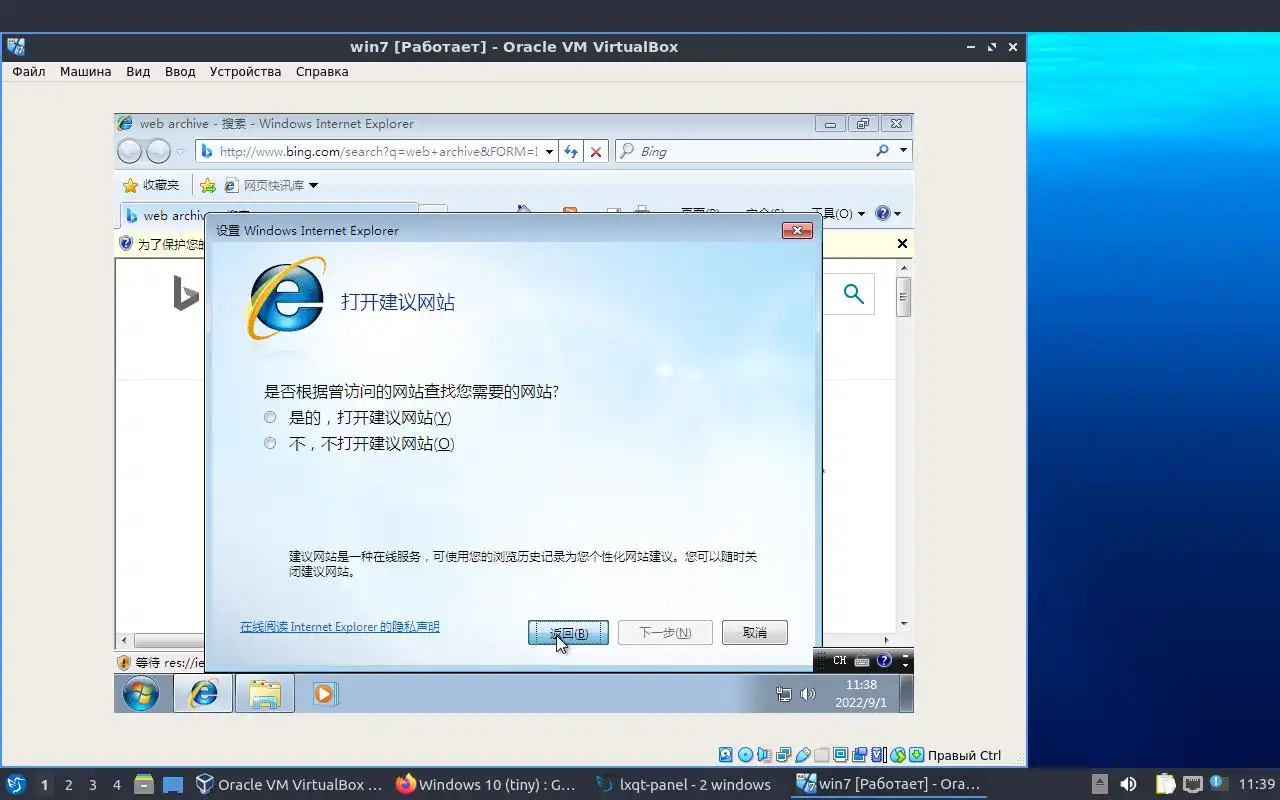The image size is (1280, 800).
Task: Click the Win7 volume speaker tray icon
Action: pyautogui.click(x=808, y=694)
